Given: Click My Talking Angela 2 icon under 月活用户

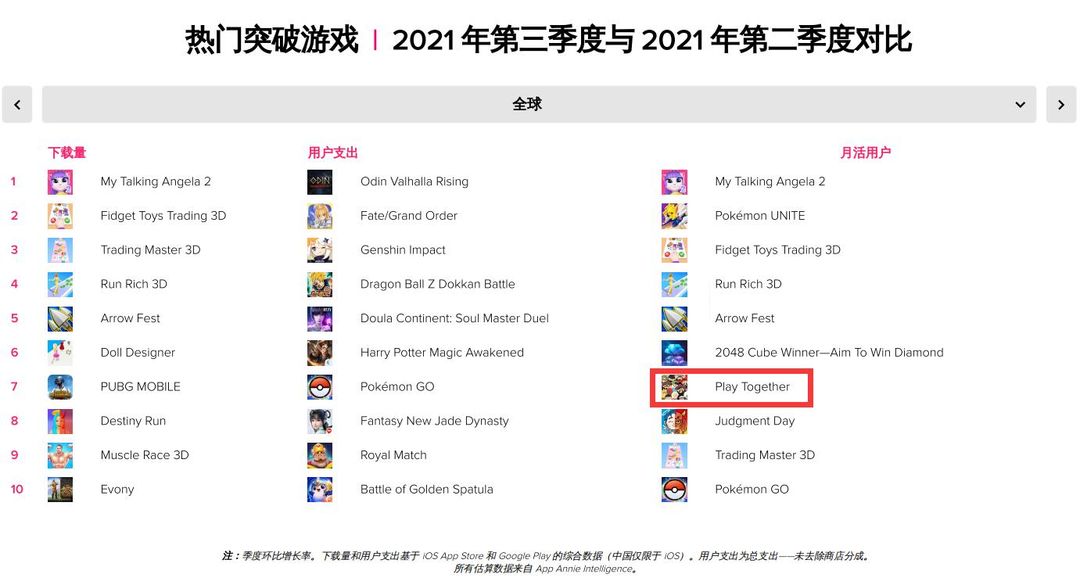Looking at the screenshot, I should 674,182.
